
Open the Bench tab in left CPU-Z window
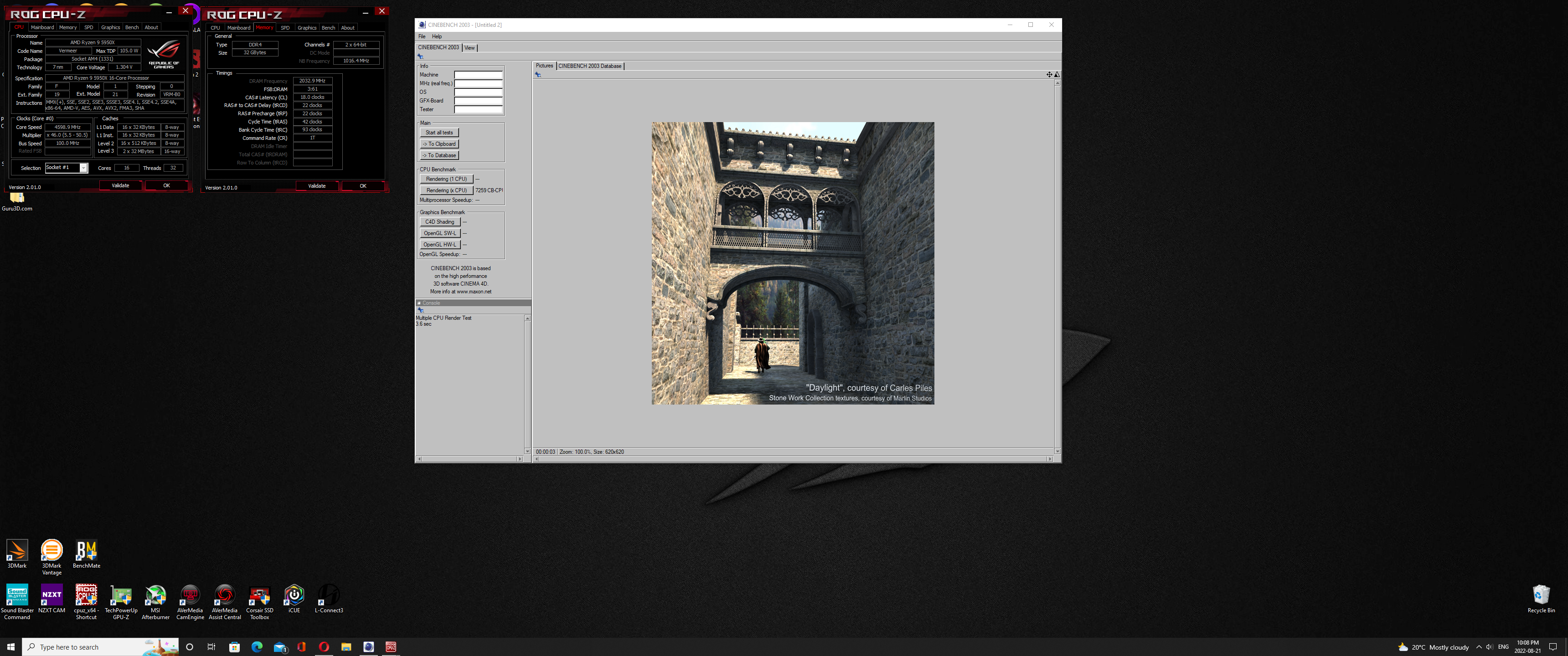pos(132,27)
